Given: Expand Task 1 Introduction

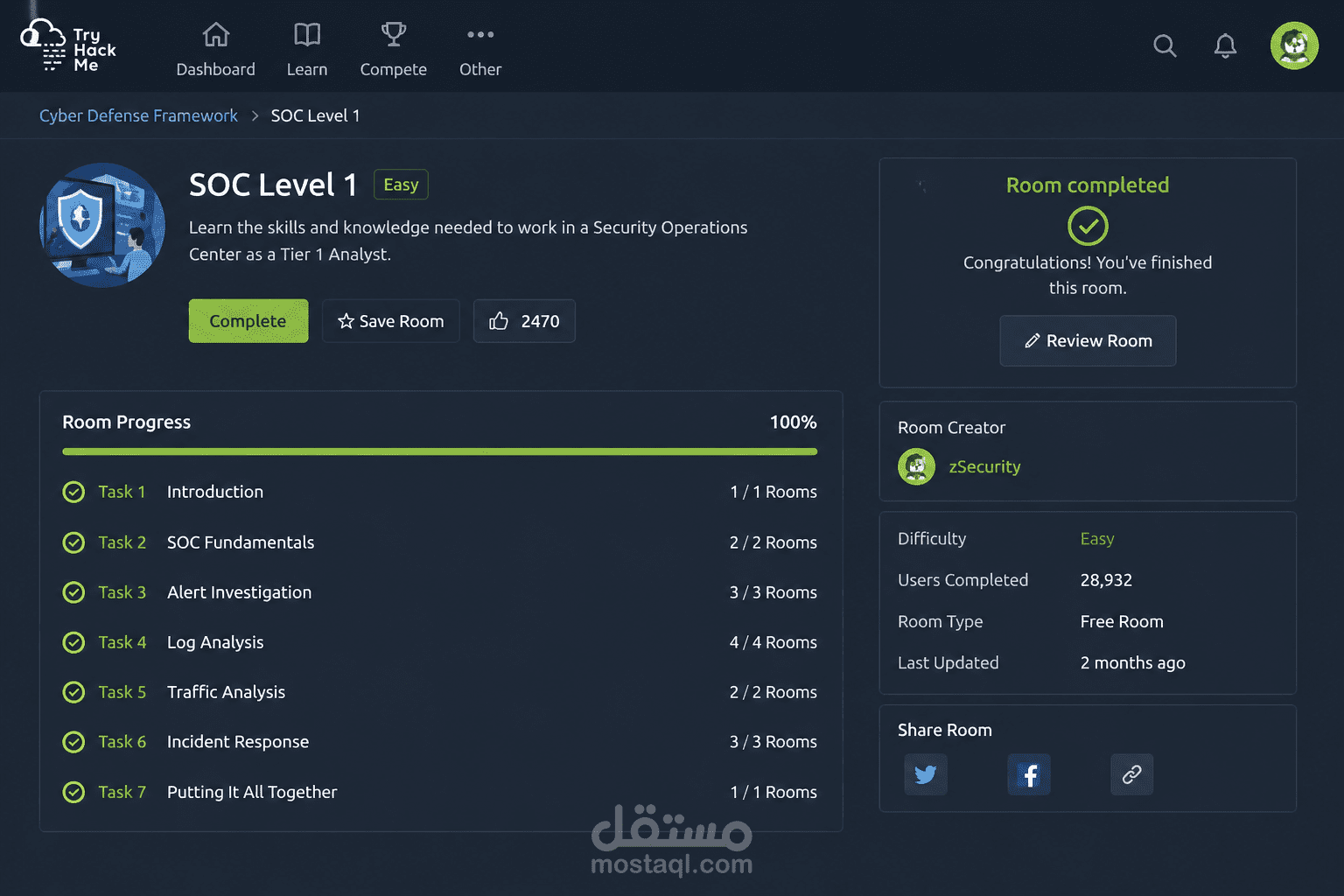Looking at the screenshot, I should tap(440, 492).
